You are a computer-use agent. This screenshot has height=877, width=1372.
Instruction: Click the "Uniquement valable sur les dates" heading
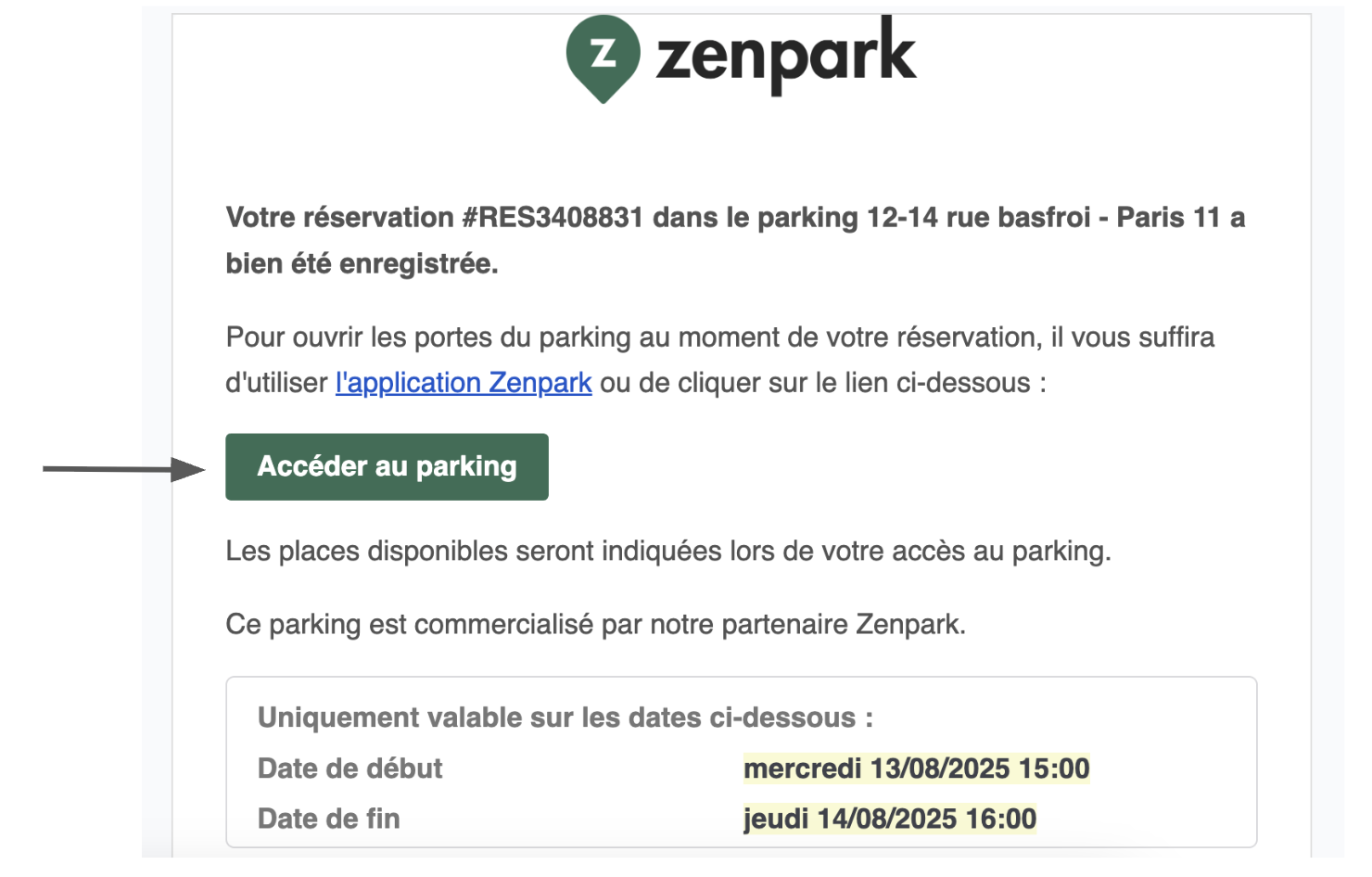coord(565,718)
